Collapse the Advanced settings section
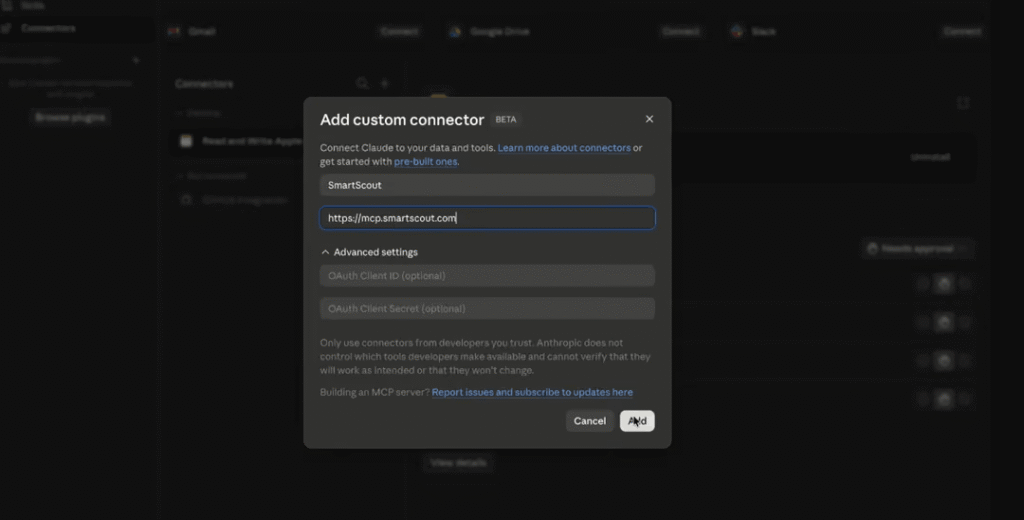Screen dimensions: 1024x520 coord(369,252)
